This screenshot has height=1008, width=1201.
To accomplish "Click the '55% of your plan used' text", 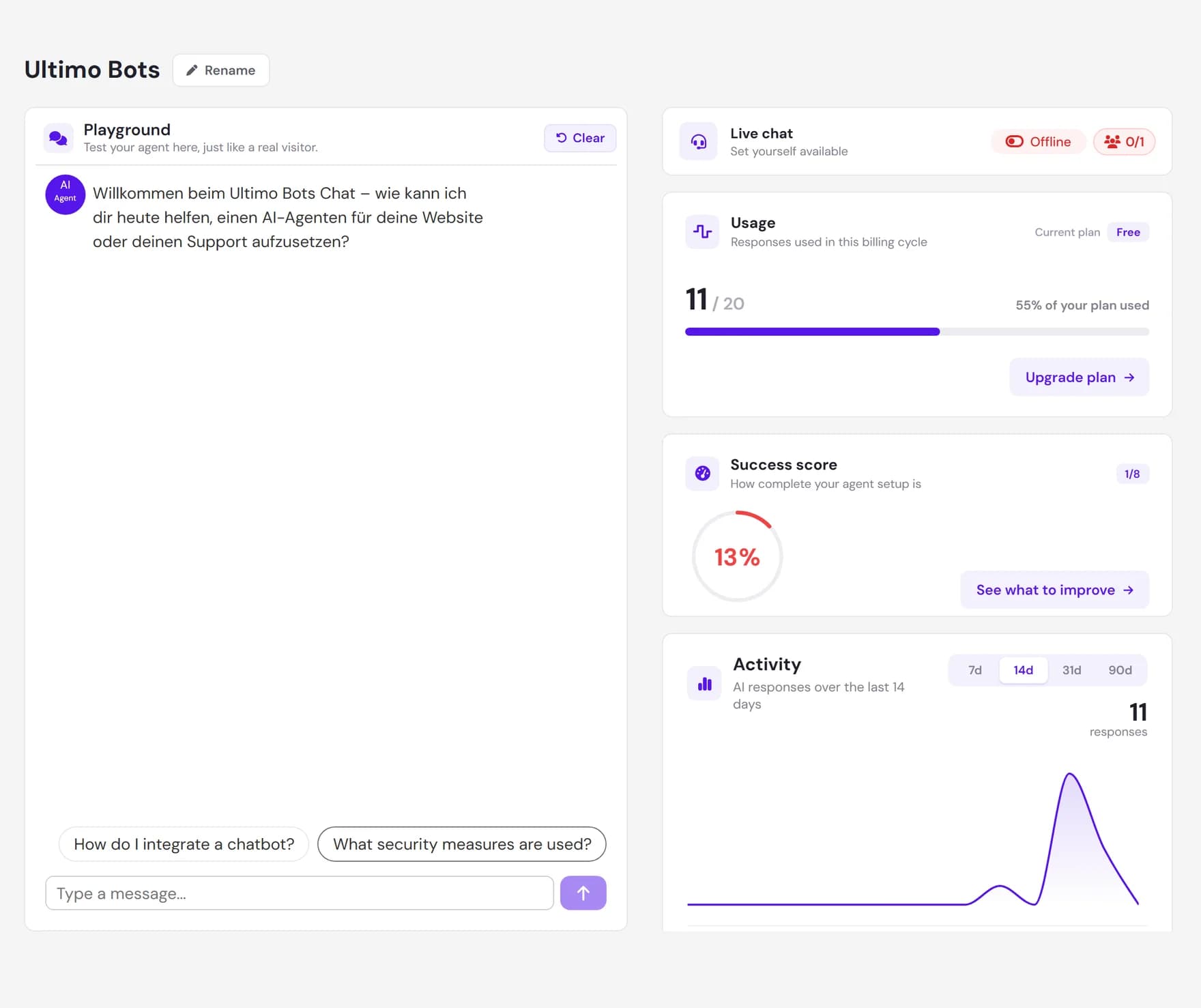I will (x=1082, y=305).
